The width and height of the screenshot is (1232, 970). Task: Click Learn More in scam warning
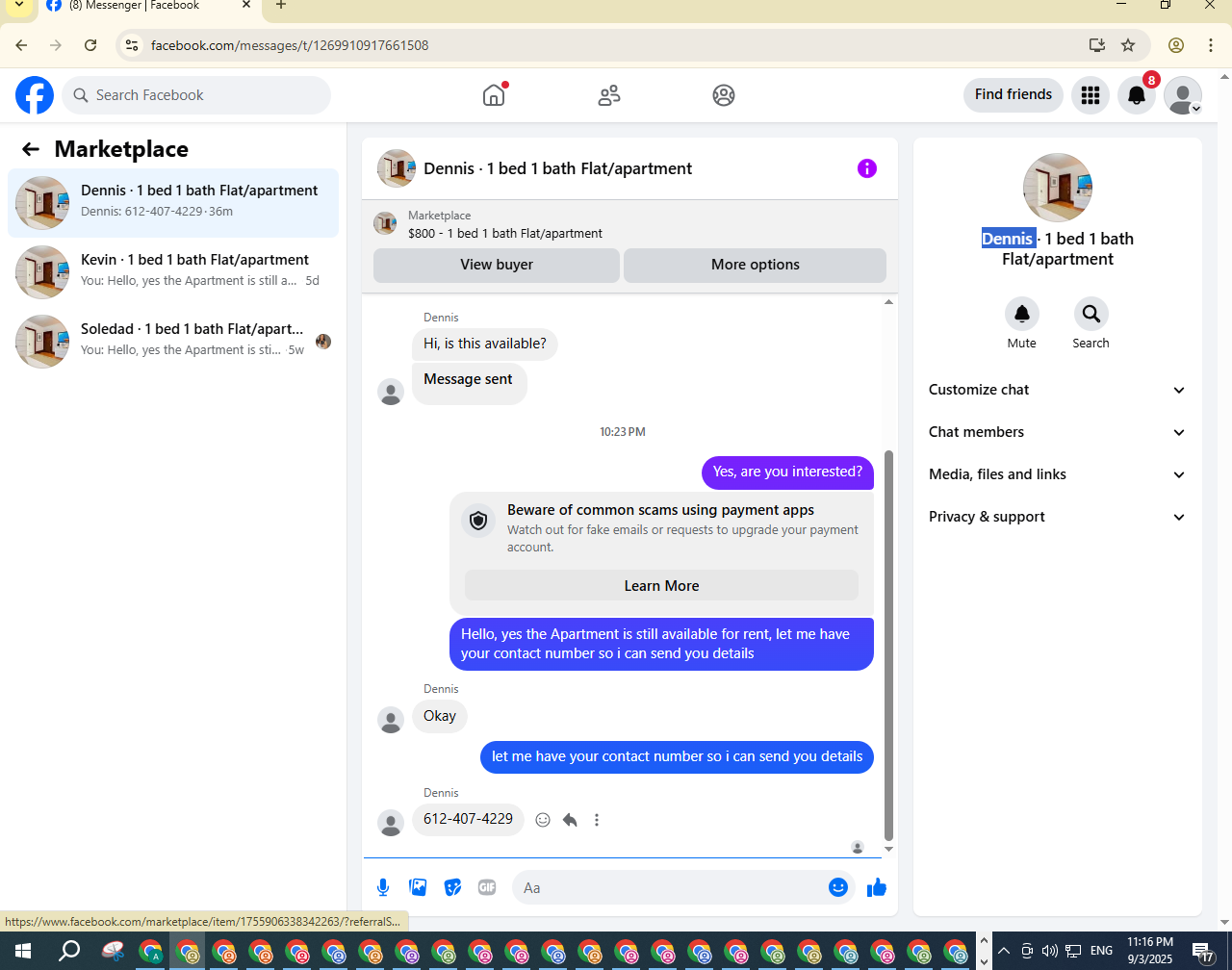661,586
